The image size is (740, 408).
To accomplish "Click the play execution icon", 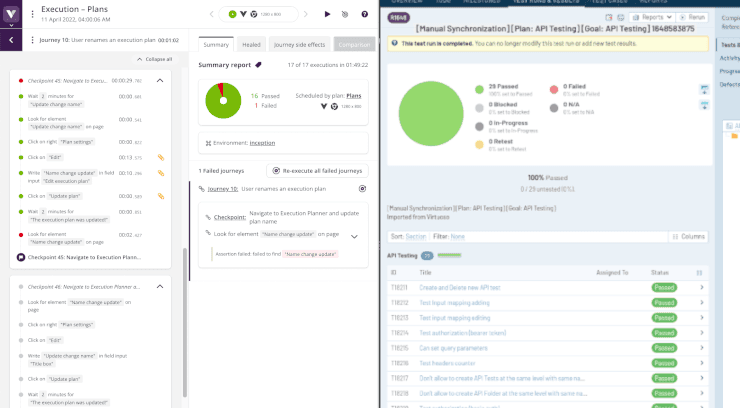I will pyautogui.click(x=327, y=14).
